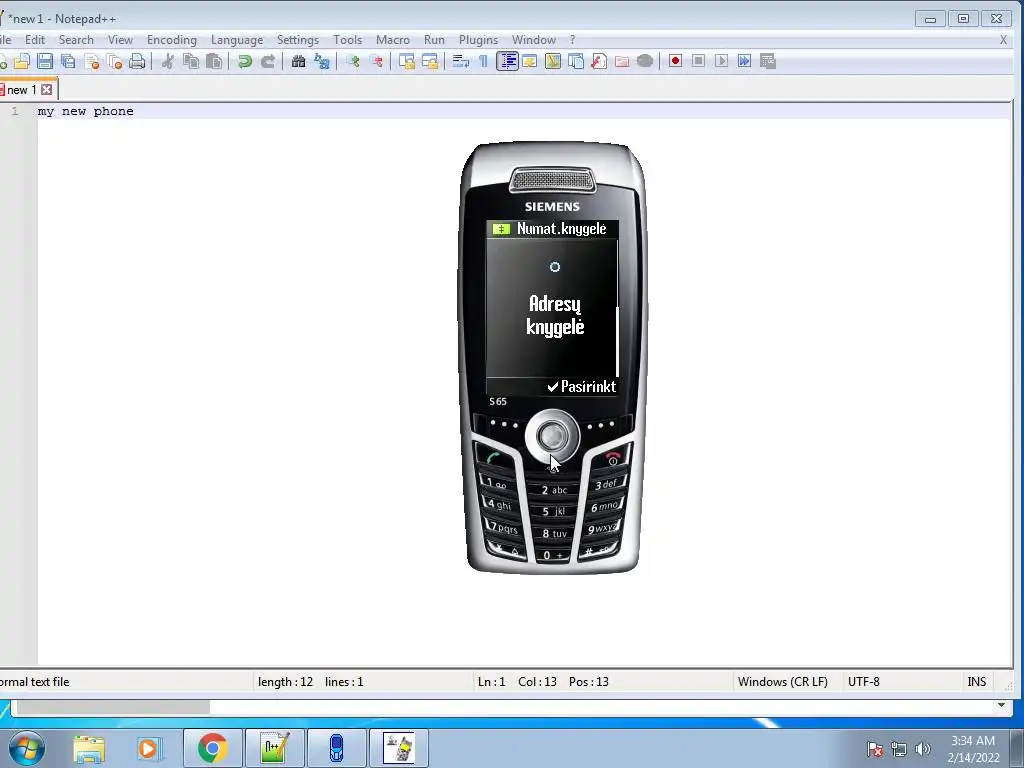Open the Search menu
The height and width of the screenshot is (768, 1024).
76,40
